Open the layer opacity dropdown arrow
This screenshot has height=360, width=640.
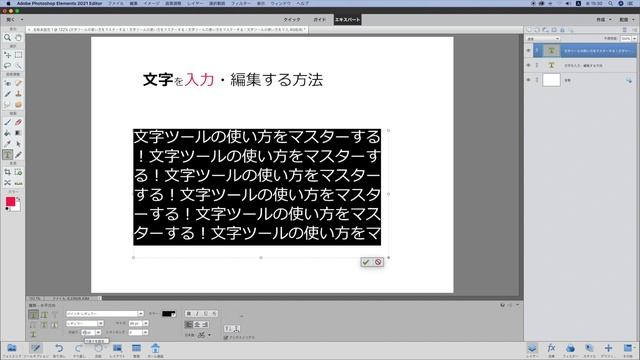pos(634,38)
